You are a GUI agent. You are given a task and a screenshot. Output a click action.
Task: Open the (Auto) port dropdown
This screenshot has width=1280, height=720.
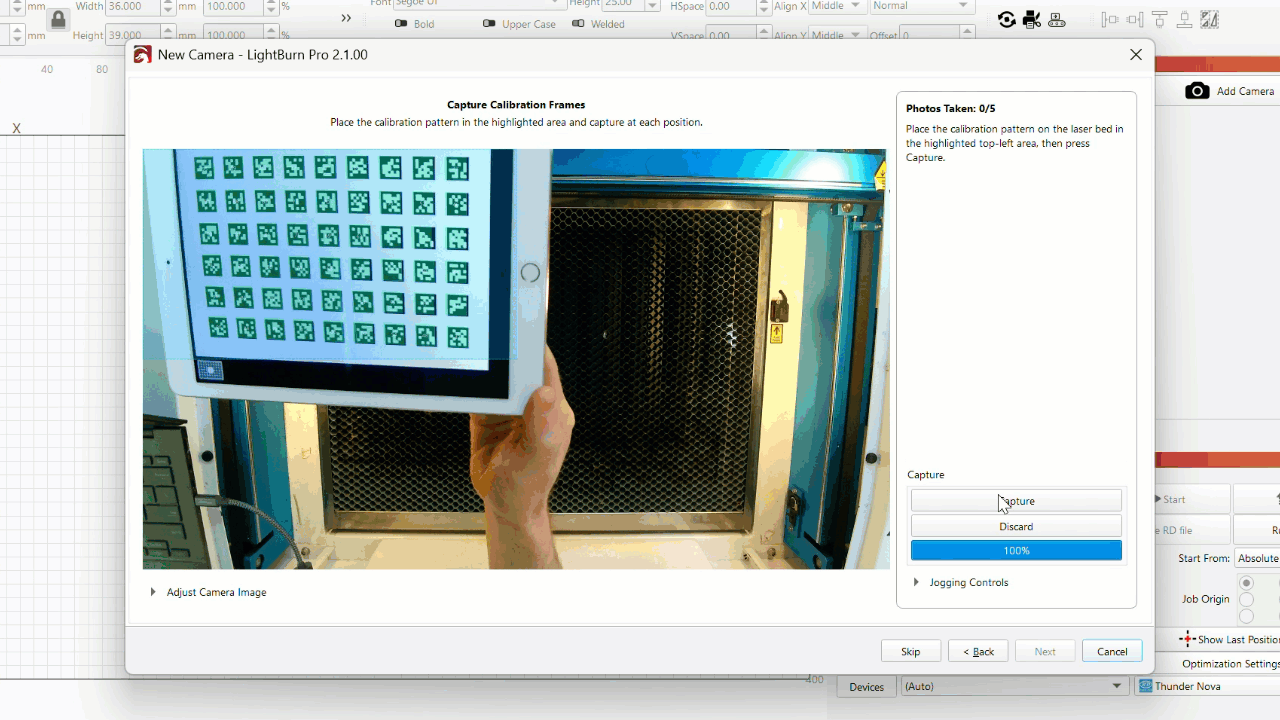[1014, 686]
